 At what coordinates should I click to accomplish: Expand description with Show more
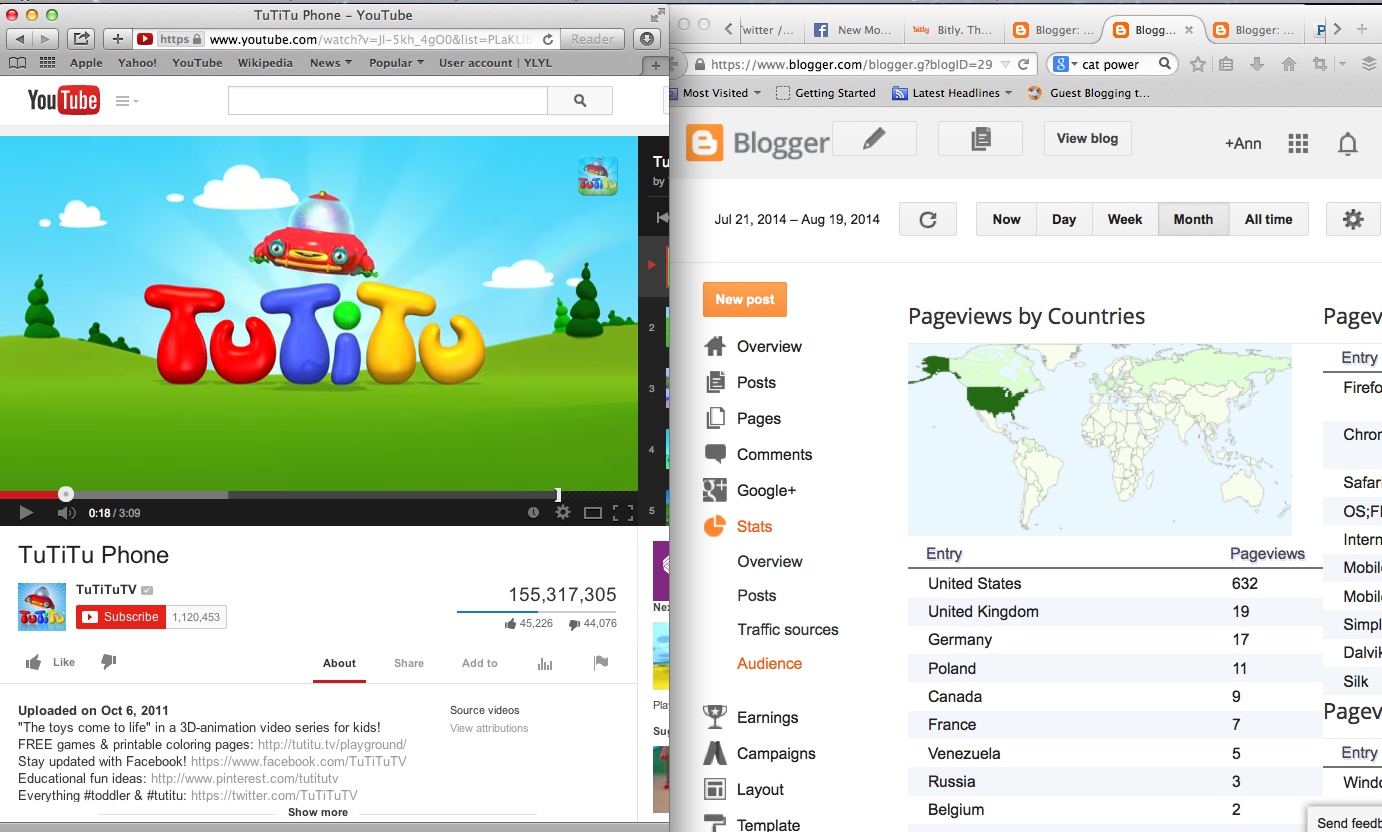[318, 812]
